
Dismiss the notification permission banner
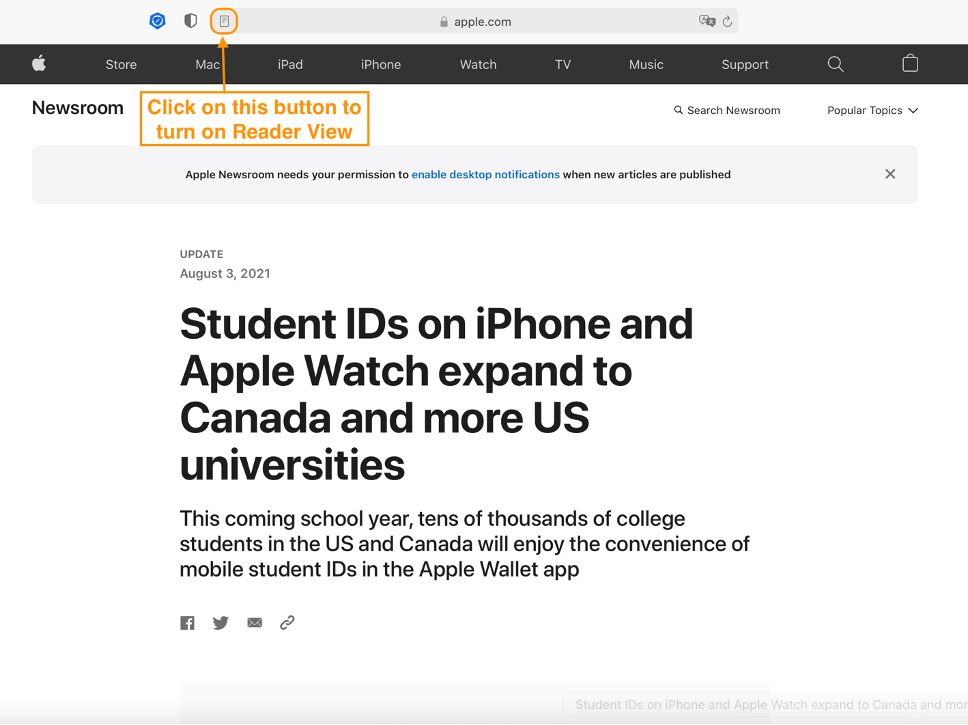[890, 174]
